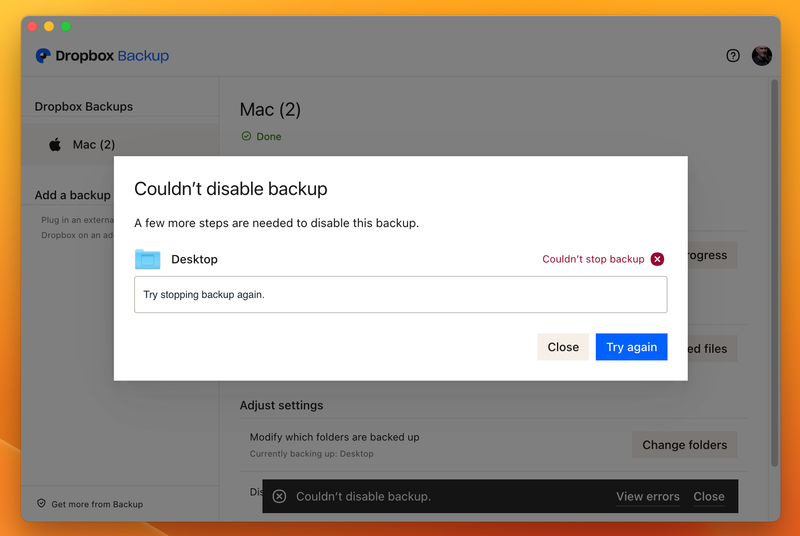Click the error circle icon in toast
This screenshot has width=800, height=536.
pyautogui.click(x=279, y=497)
